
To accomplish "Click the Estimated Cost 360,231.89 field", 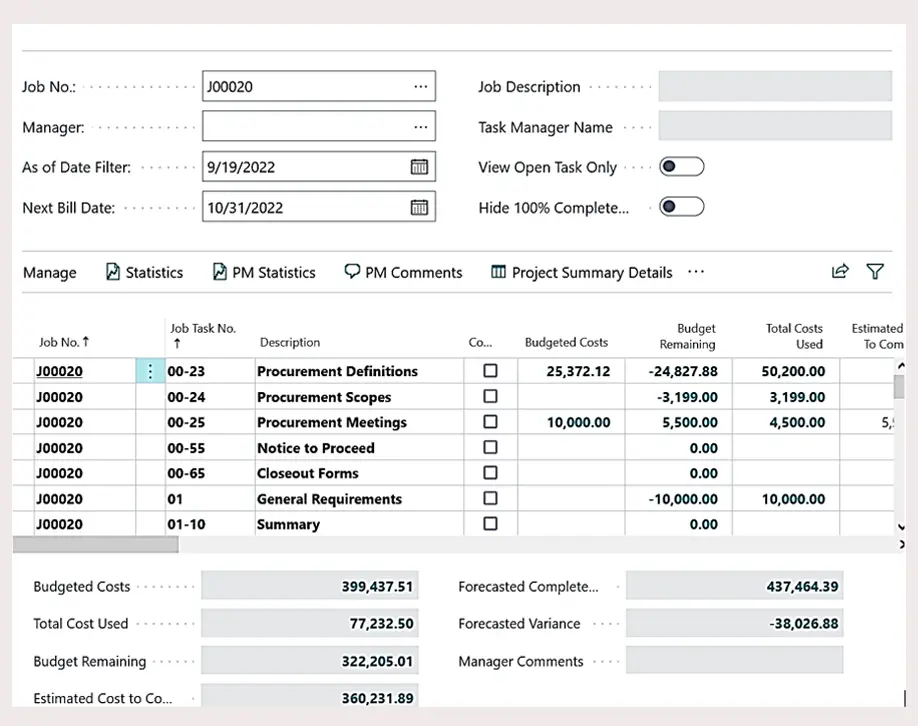I will click(x=310, y=696).
